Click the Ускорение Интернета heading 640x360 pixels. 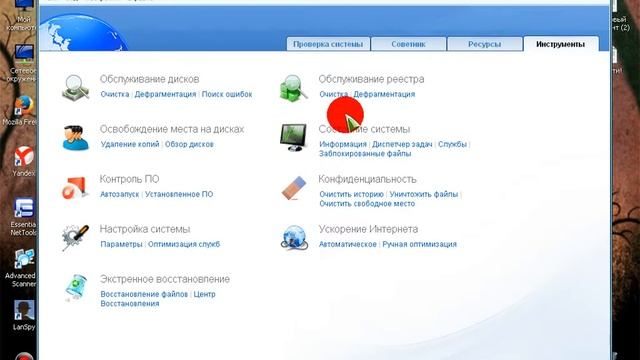click(368, 229)
